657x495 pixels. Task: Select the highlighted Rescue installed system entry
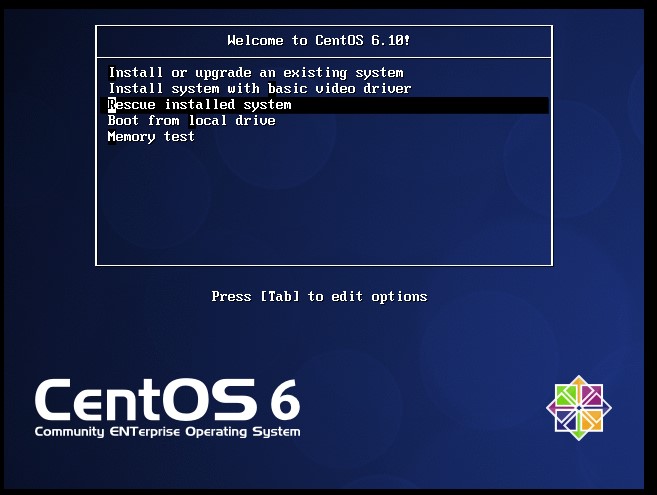tap(324, 105)
